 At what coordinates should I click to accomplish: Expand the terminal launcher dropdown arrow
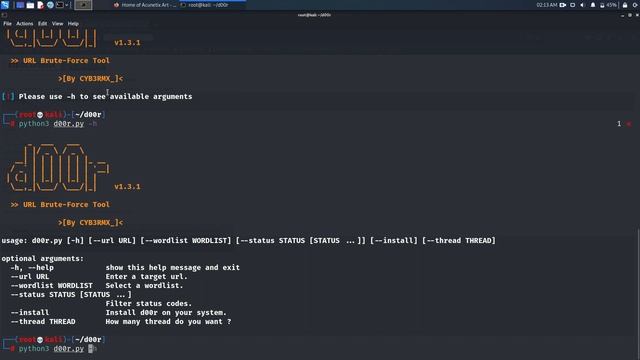(67, 5)
